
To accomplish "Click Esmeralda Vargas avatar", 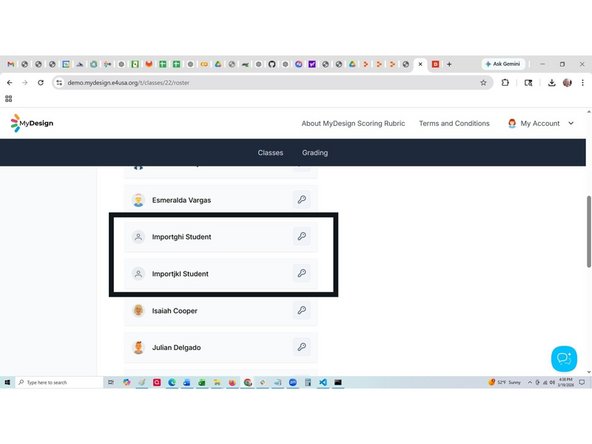I will pyautogui.click(x=139, y=200).
